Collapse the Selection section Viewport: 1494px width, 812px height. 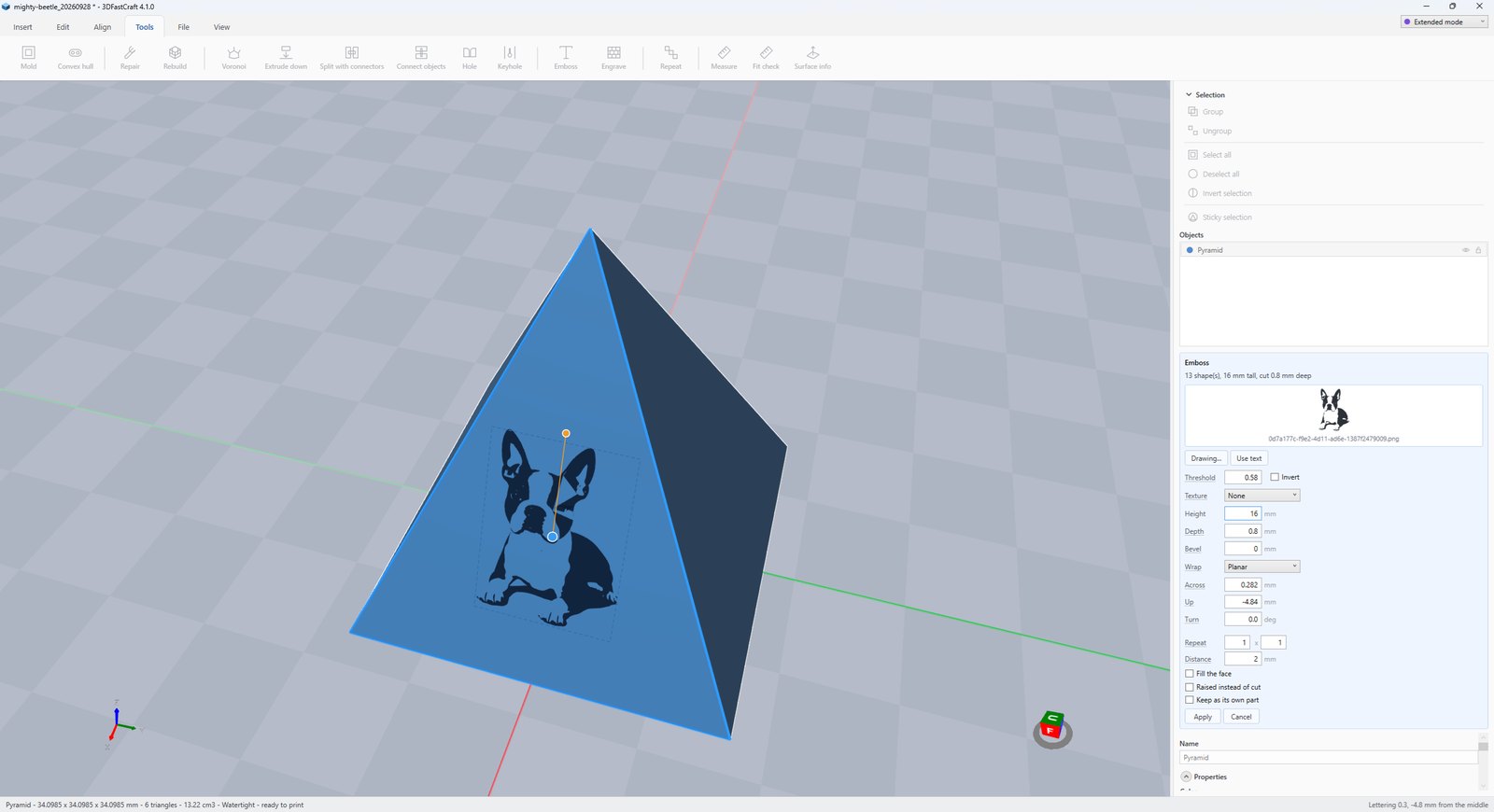click(1189, 95)
